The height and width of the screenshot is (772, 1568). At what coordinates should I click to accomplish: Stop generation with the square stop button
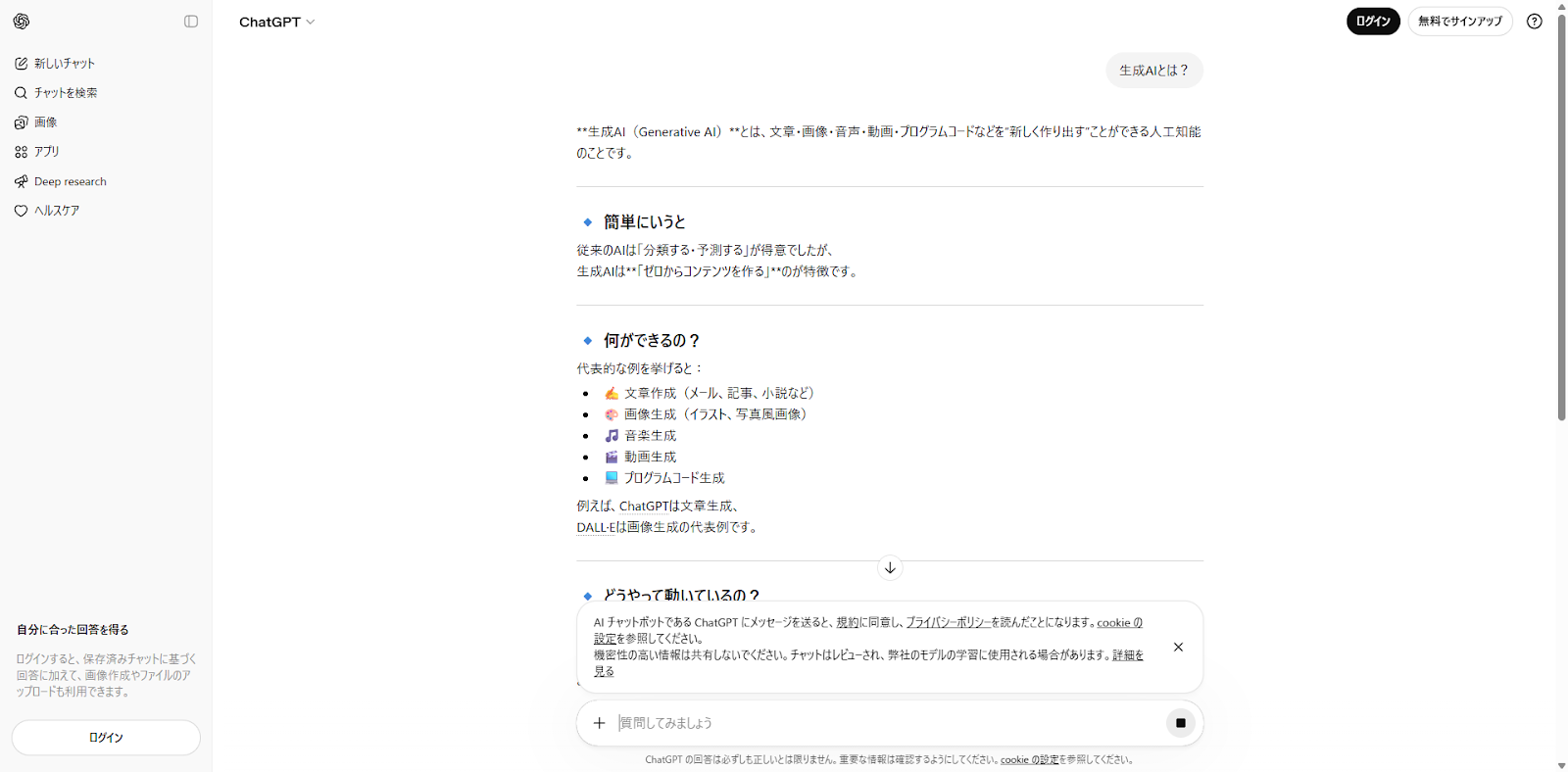(1181, 723)
